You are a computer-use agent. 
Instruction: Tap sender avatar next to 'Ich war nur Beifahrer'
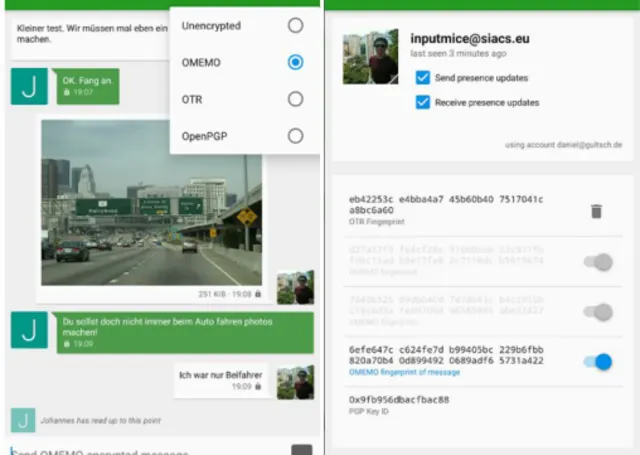click(296, 382)
